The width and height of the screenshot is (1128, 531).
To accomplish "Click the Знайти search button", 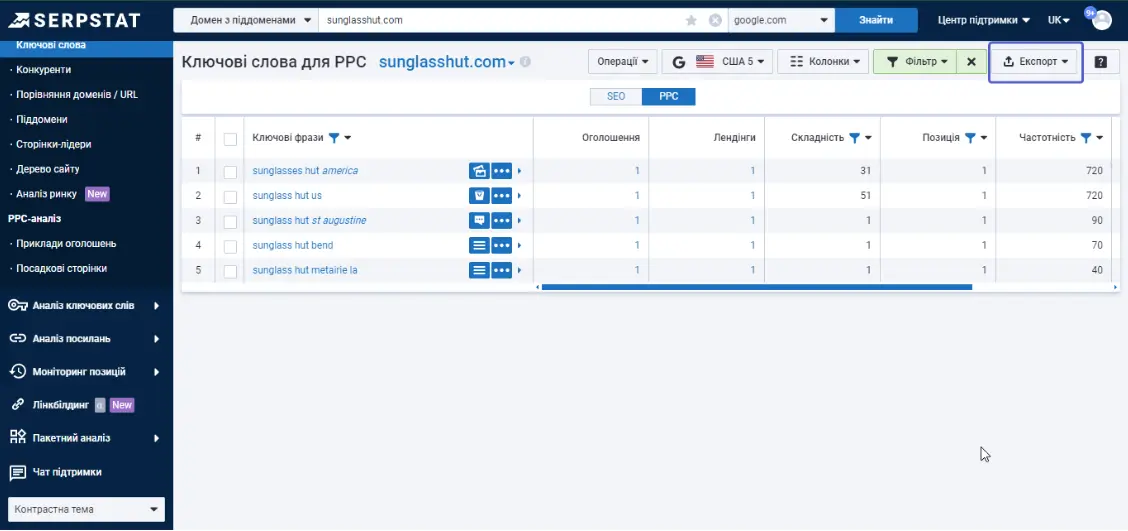I will coord(876,20).
